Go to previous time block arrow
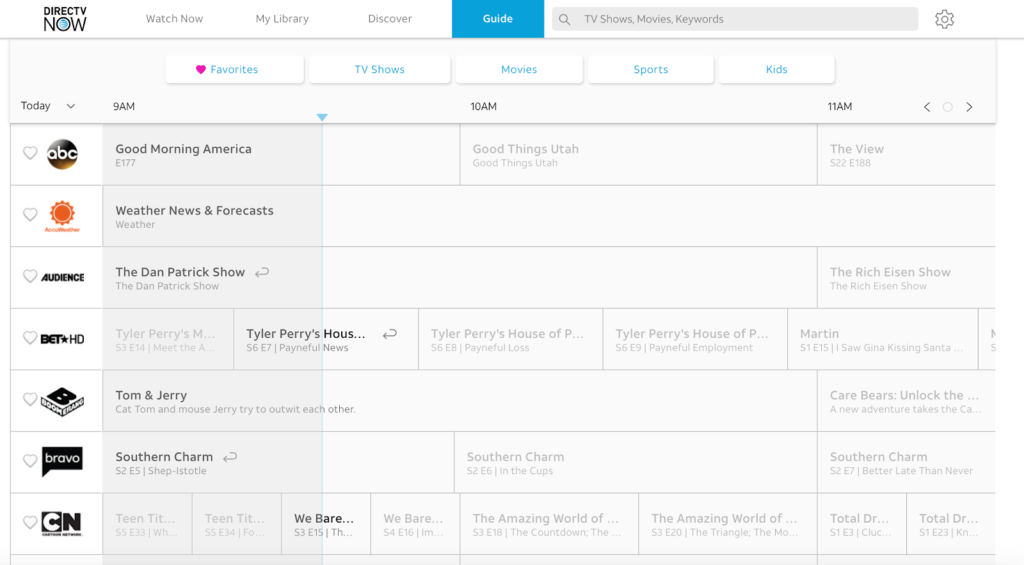The image size is (1024, 565). pos(927,107)
